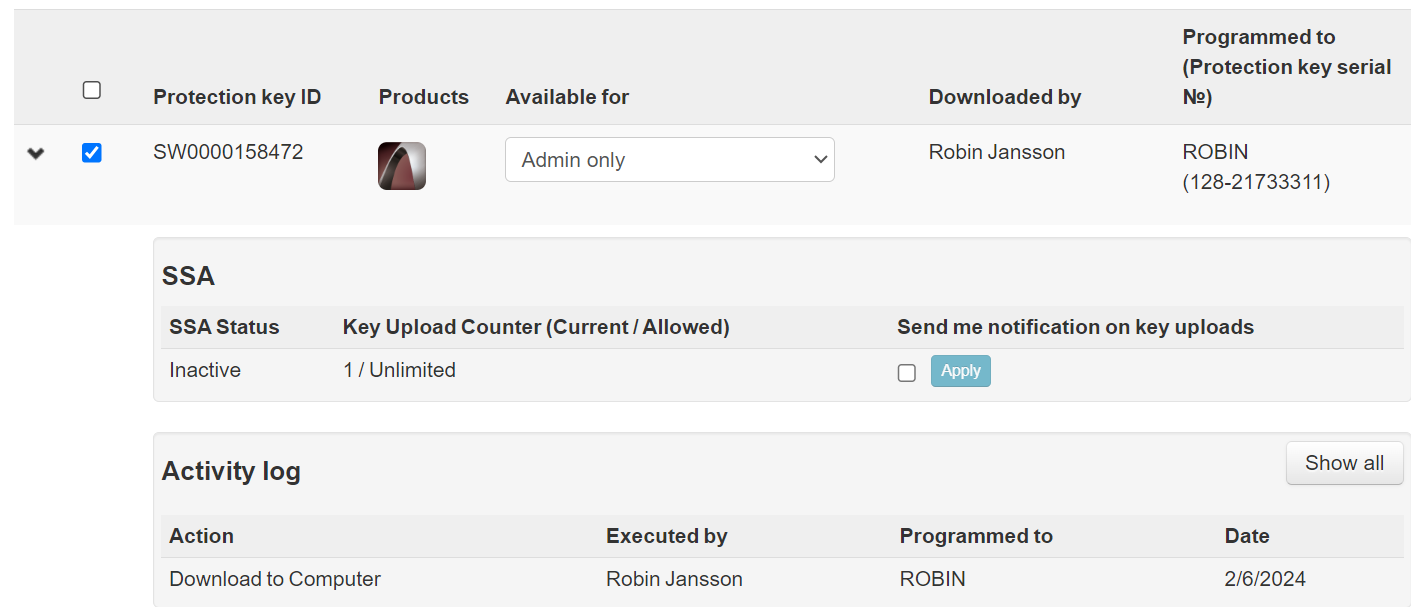Viewport: 1411px width, 607px height.
Task: Open the "Admin only" availability dropdown
Action: 669,160
